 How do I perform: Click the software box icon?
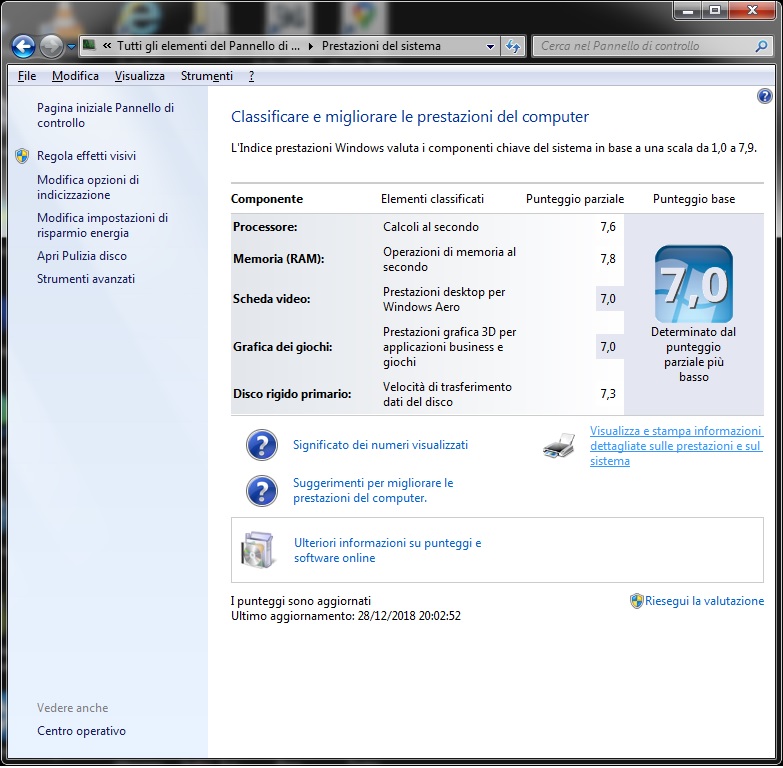pos(258,550)
